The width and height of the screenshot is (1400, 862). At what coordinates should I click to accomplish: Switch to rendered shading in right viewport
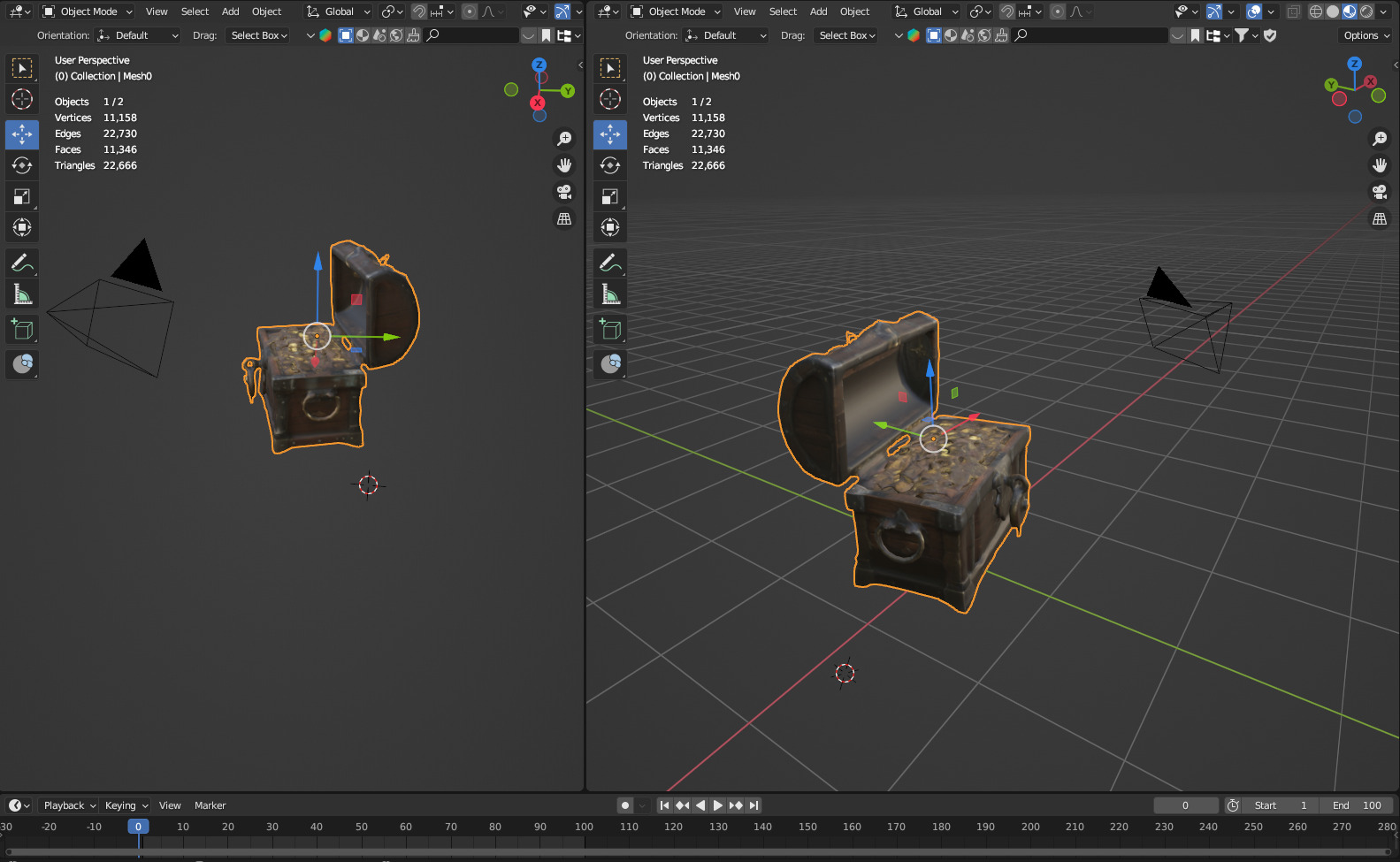pyautogui.click(x=1366, y=11)
